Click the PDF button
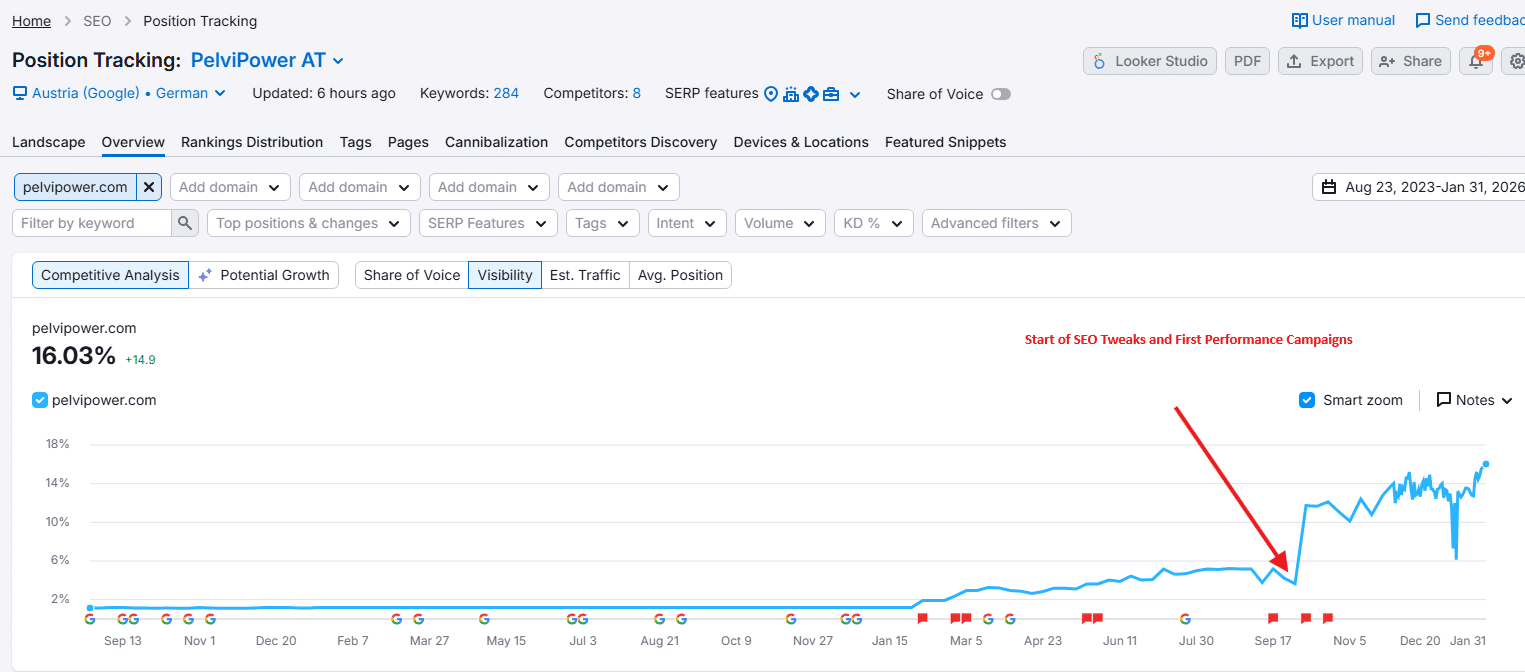This screenshot has width=1525, height=672. click(x=1247, y=61)
